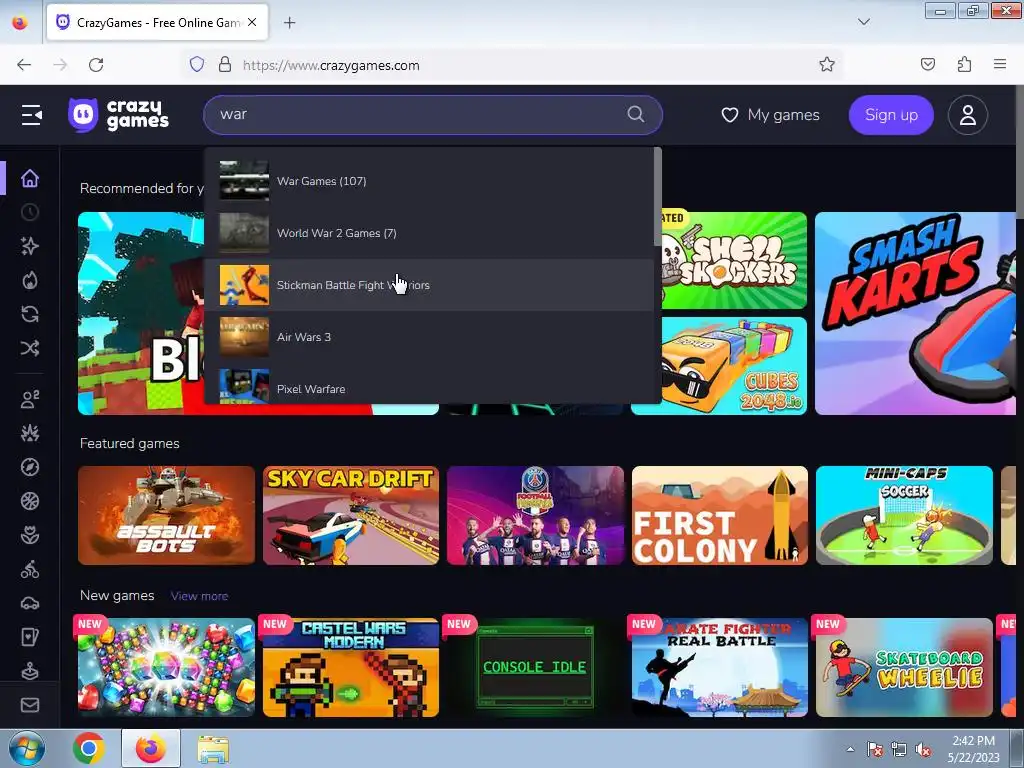Select the CrazyGames browser tab
Viewport: 1024px width, 768px height.
[x=157, y=23]
